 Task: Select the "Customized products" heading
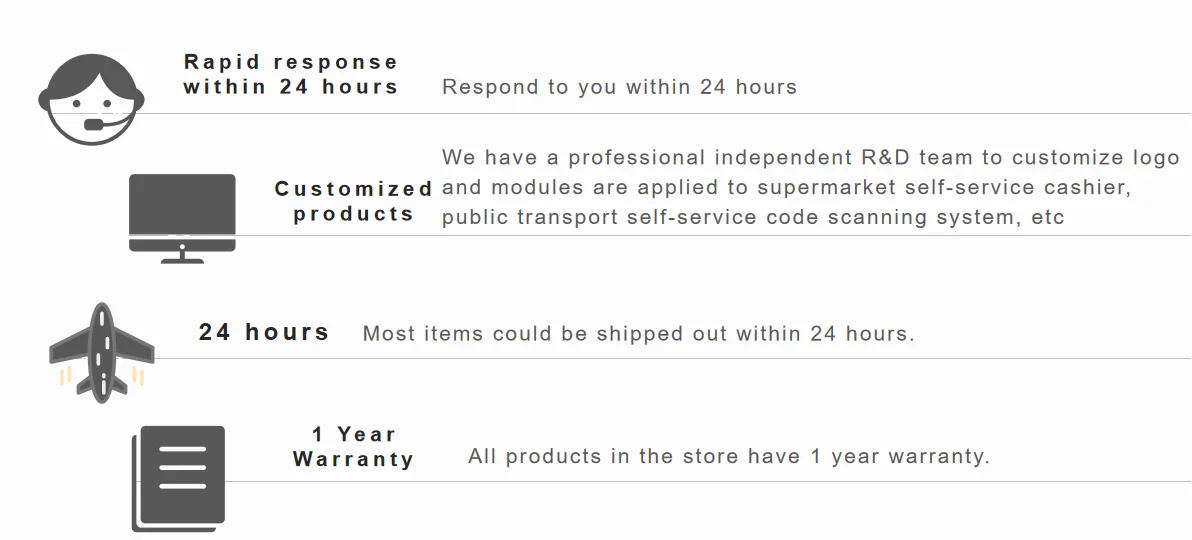click(353, 201)
